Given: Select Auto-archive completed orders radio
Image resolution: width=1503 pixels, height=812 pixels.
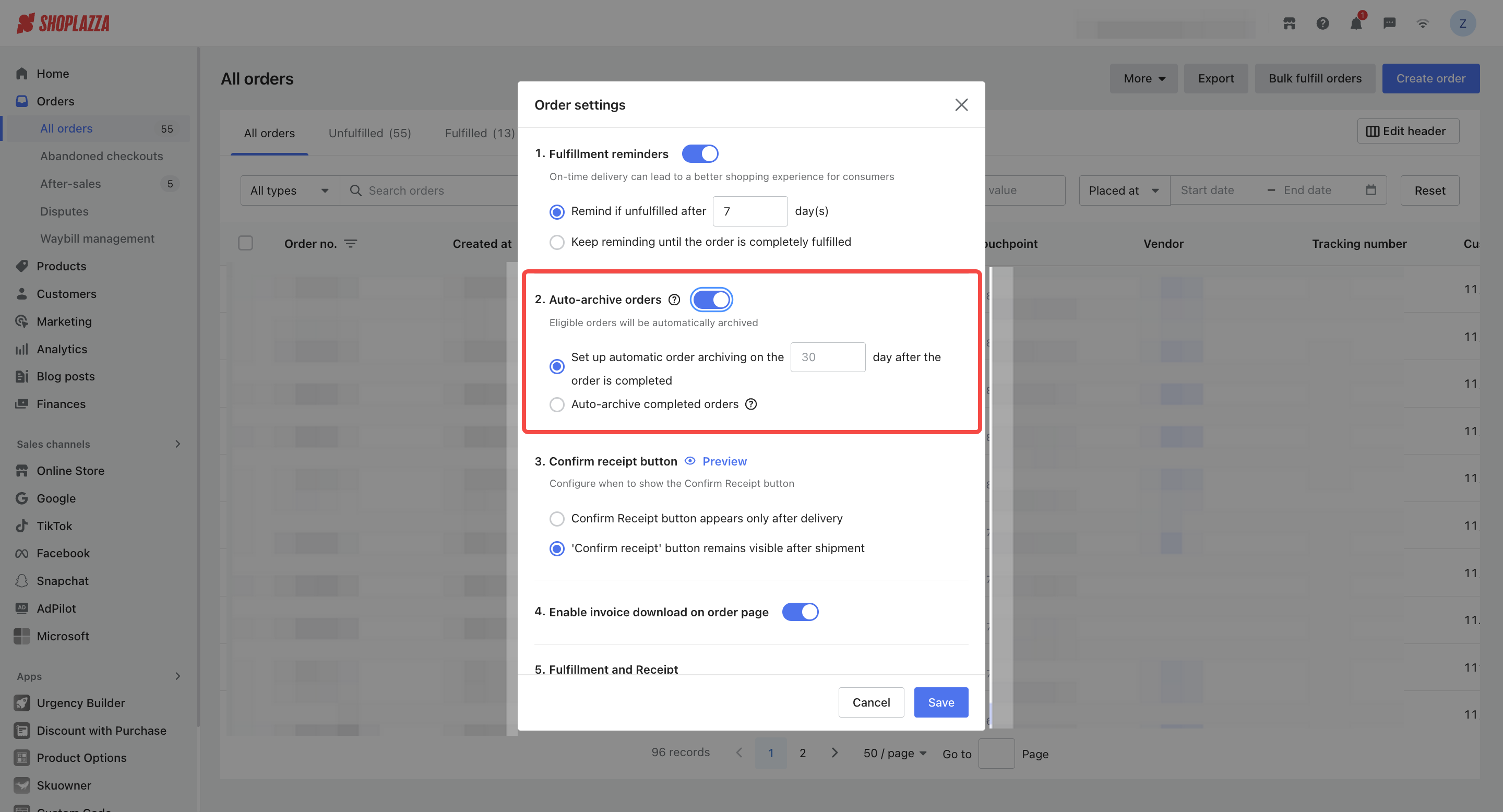Looking at the screenshot, I should click(x=557, y=404).
